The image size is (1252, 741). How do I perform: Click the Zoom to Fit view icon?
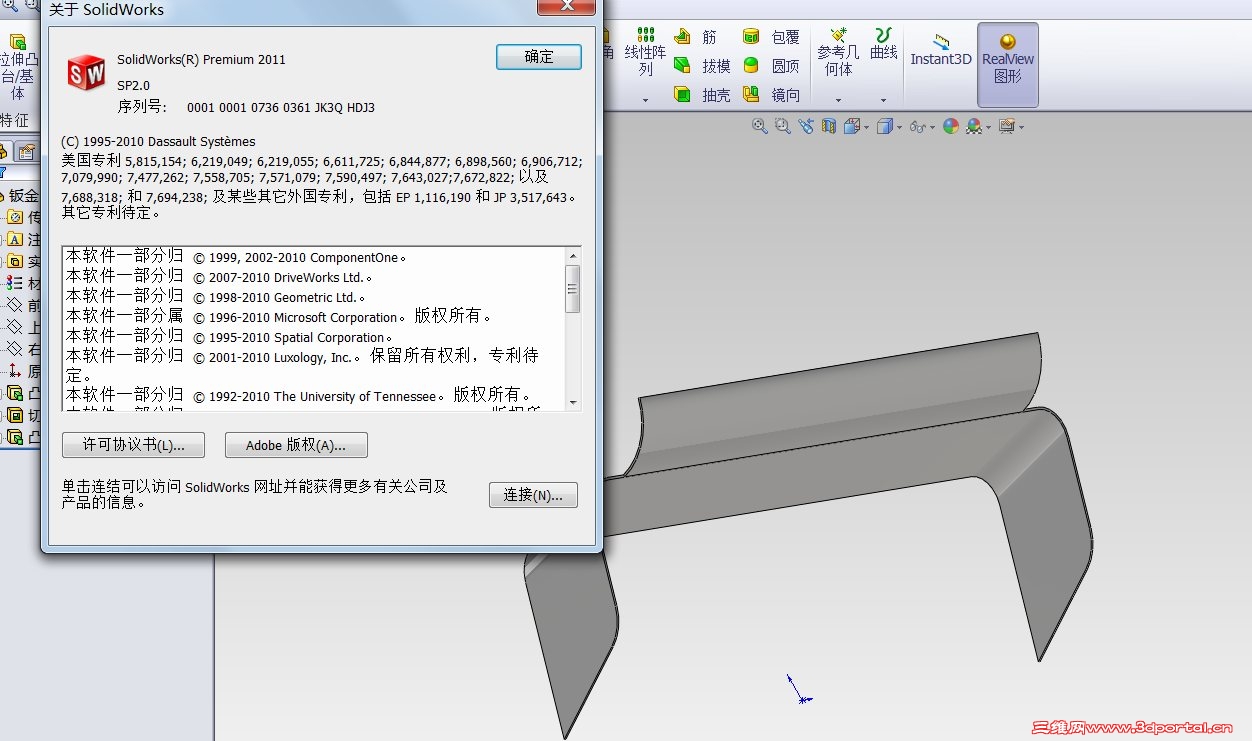(x=760, y=126)
